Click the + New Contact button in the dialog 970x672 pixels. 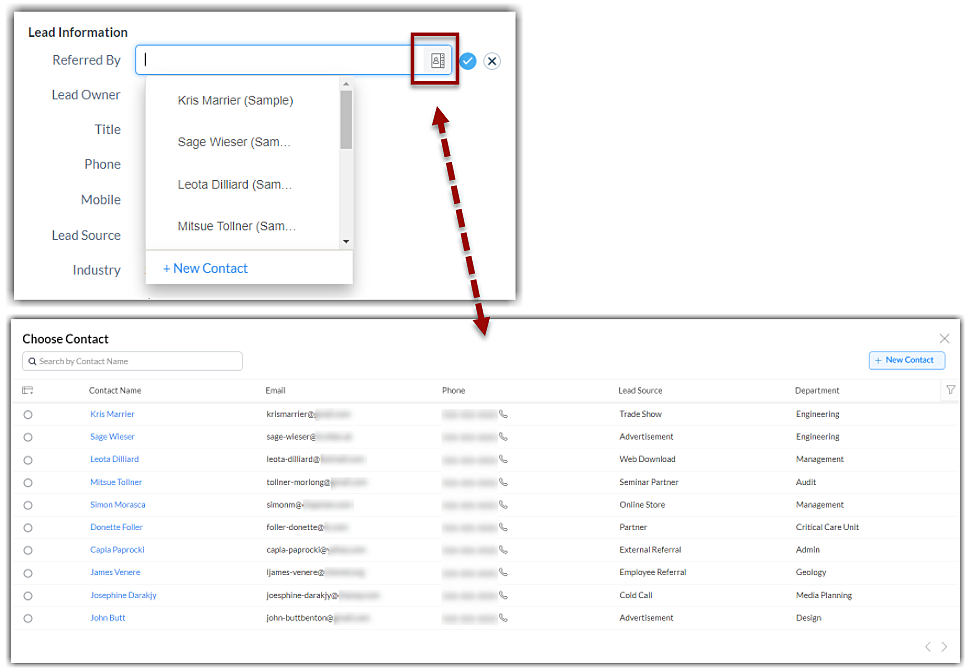[906, 360]
